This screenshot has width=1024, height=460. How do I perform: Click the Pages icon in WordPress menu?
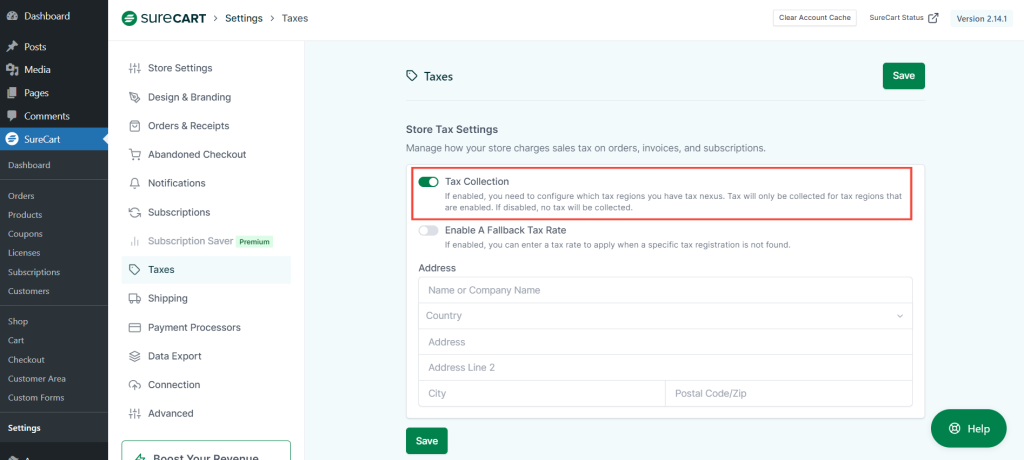pos(12,93)
